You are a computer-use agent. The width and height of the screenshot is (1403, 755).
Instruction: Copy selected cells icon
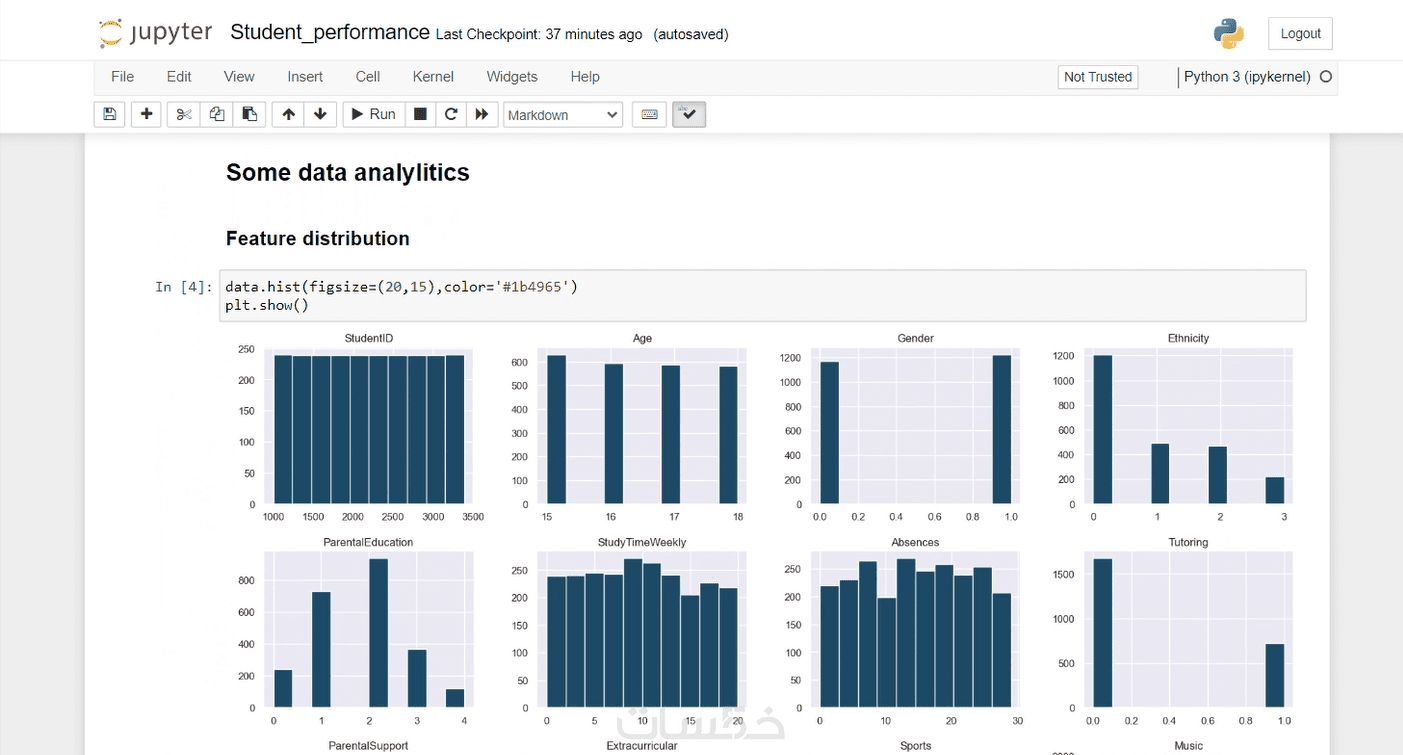(217, 115)
